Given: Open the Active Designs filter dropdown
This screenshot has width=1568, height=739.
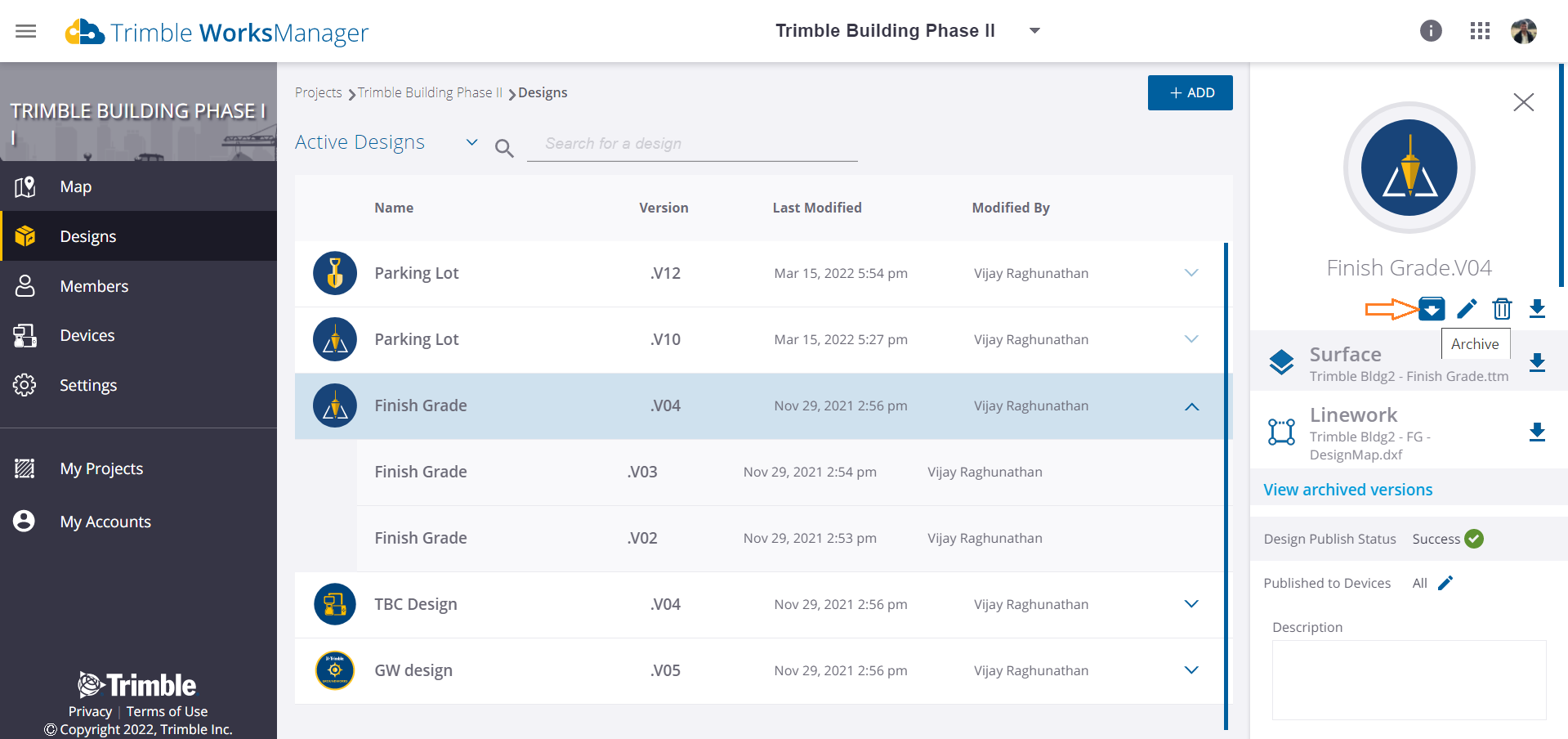Looking at the screenshot, I should click(471, 141).
